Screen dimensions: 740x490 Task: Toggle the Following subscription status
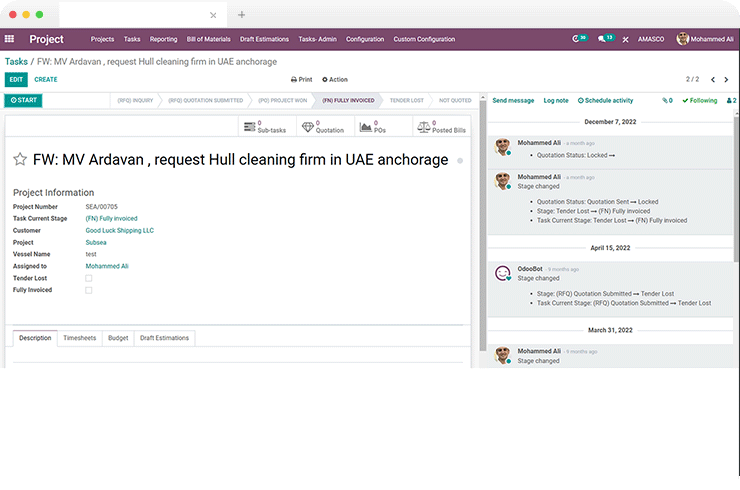[700, 101]
